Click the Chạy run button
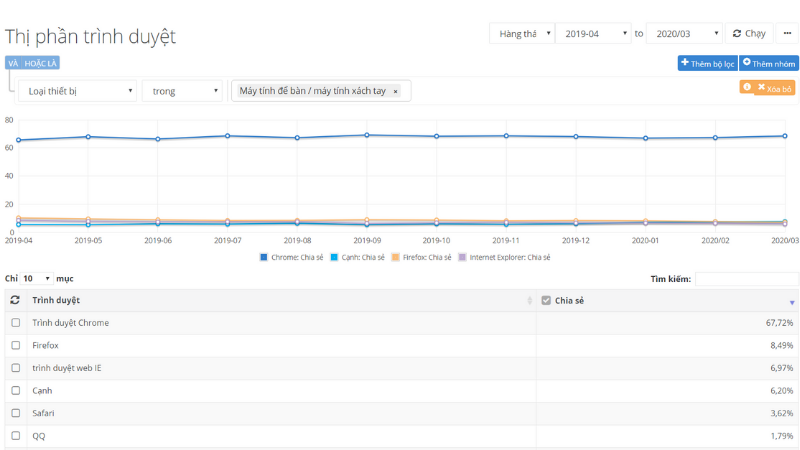 tap(749, 33)
